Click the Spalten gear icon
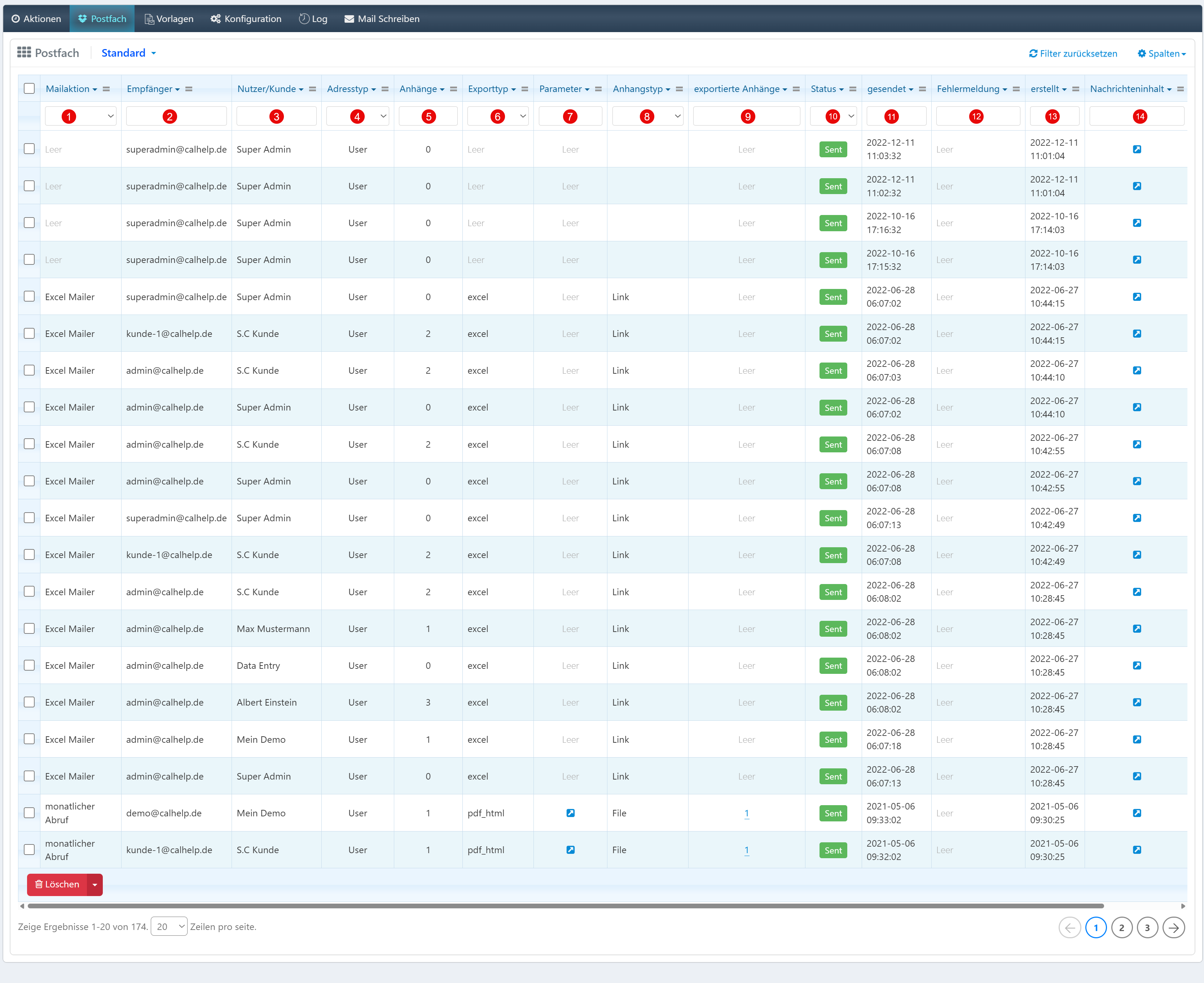 pyautogui.click(x=1142, y=53)
